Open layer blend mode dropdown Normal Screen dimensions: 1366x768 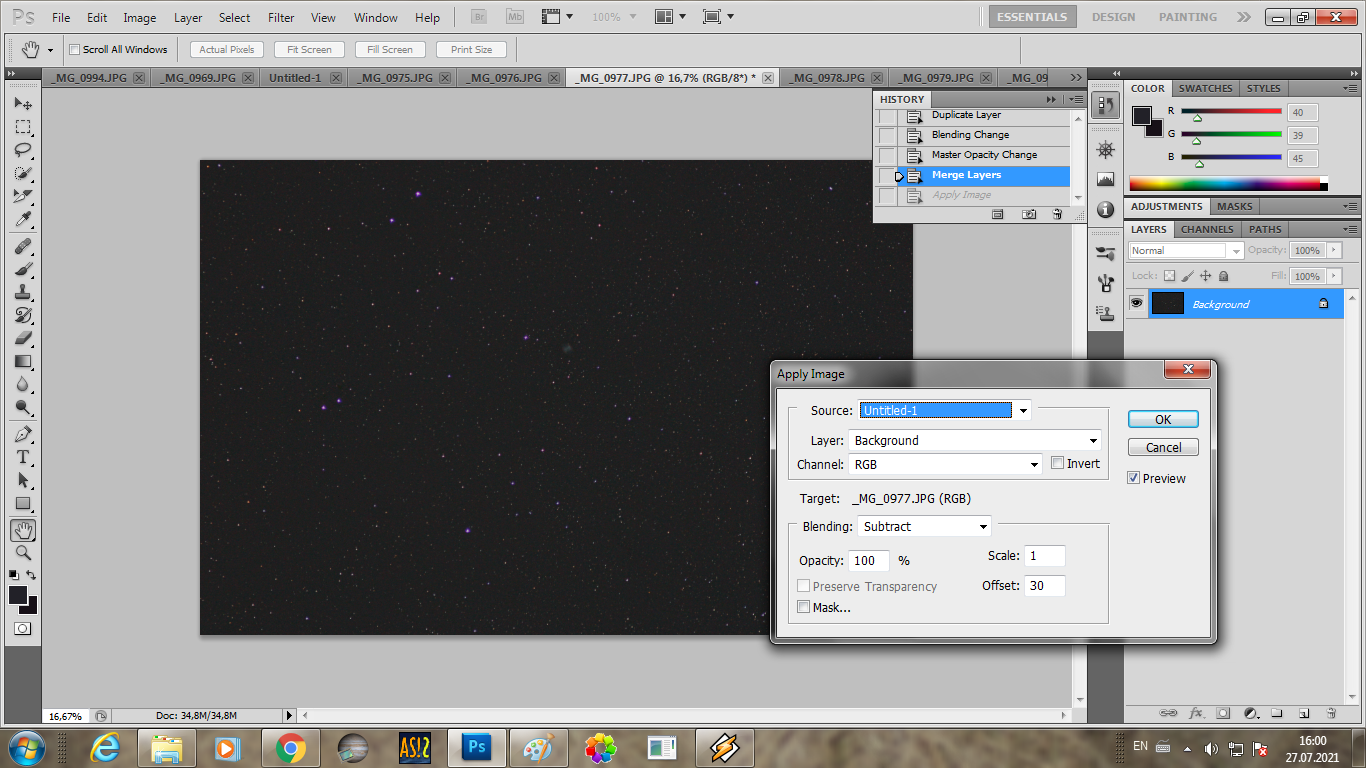(x=1186, y=250)
